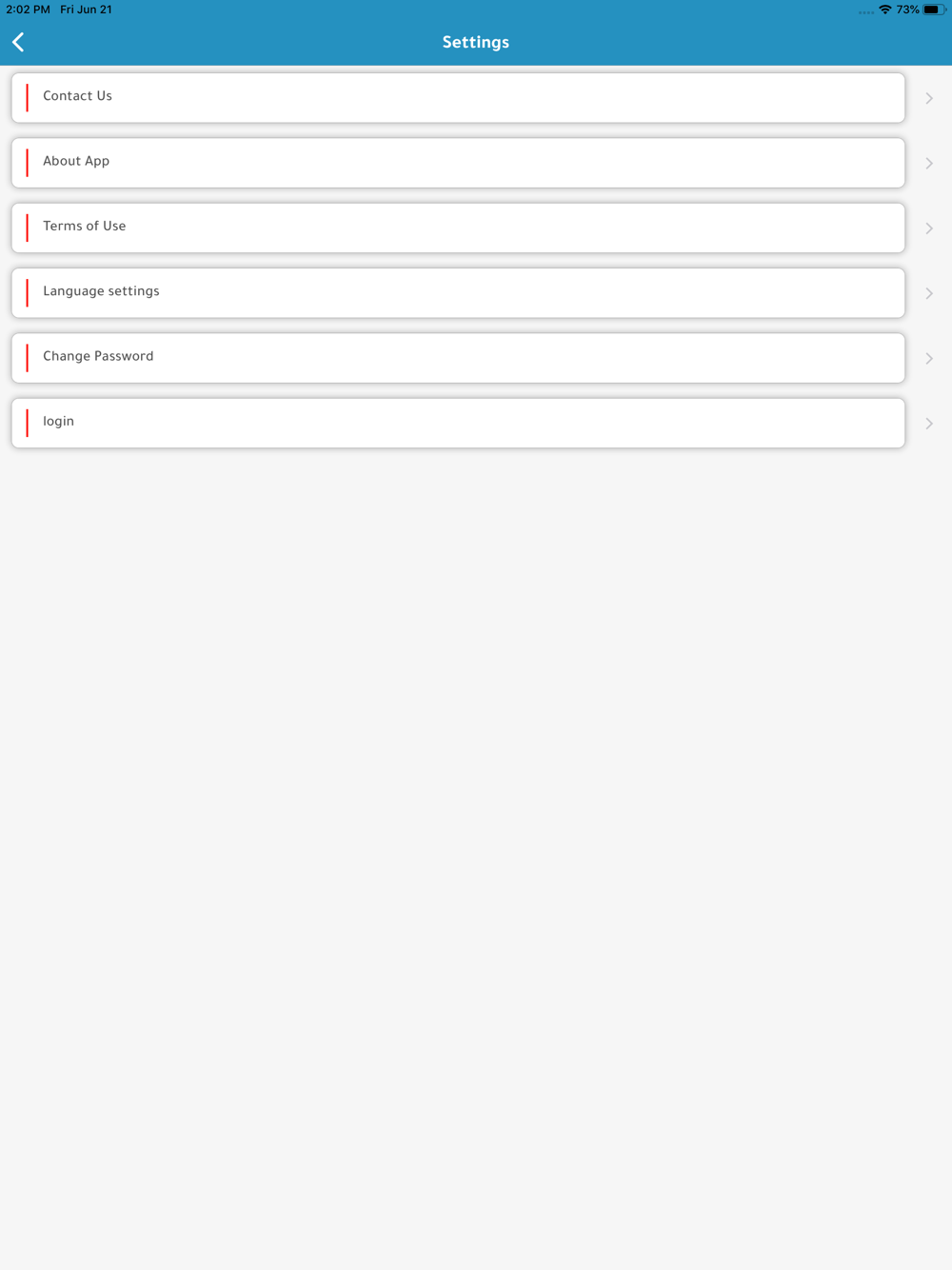952x1270 pixels.
Task: Tap the back arrow icon
Action: click(18, 42)
